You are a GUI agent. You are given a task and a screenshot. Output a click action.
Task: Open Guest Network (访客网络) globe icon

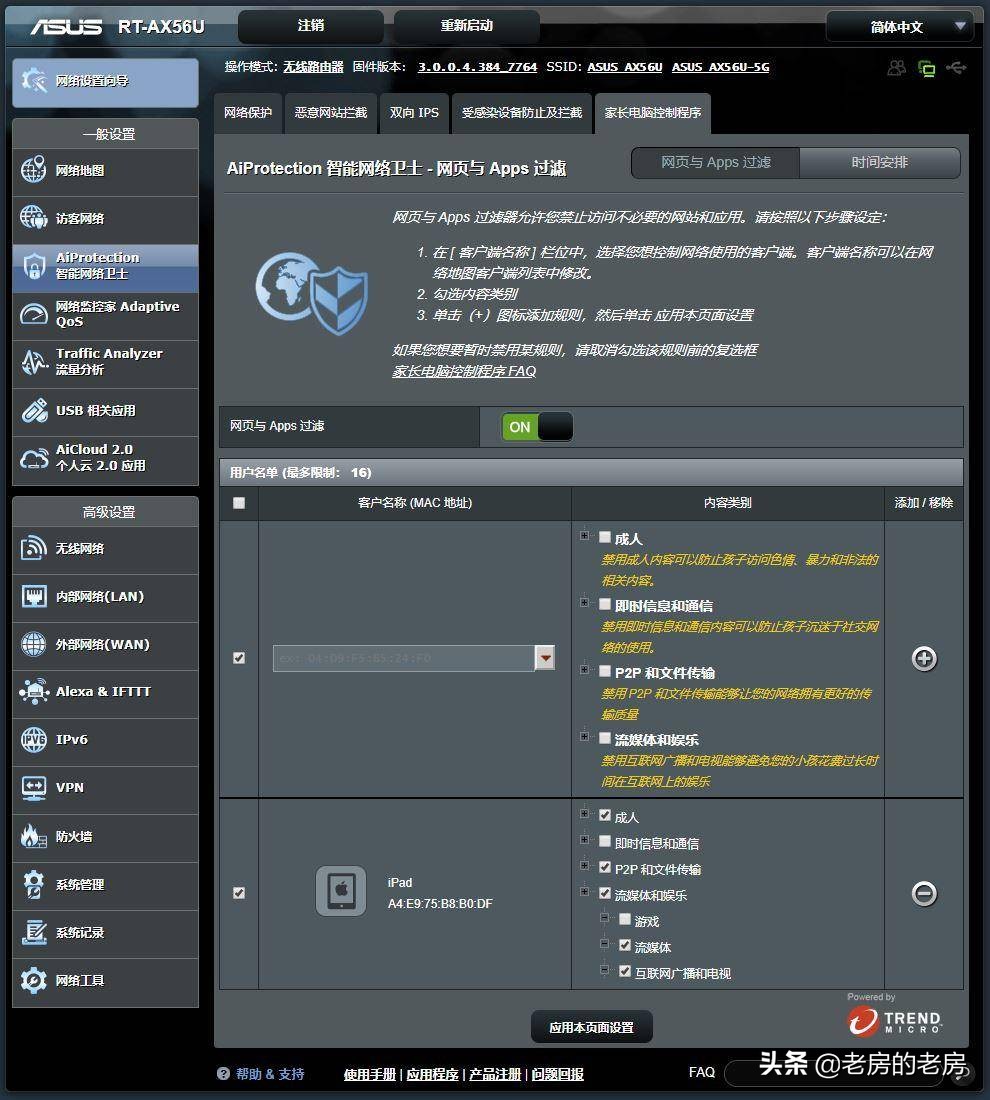[x=33, y=217]
